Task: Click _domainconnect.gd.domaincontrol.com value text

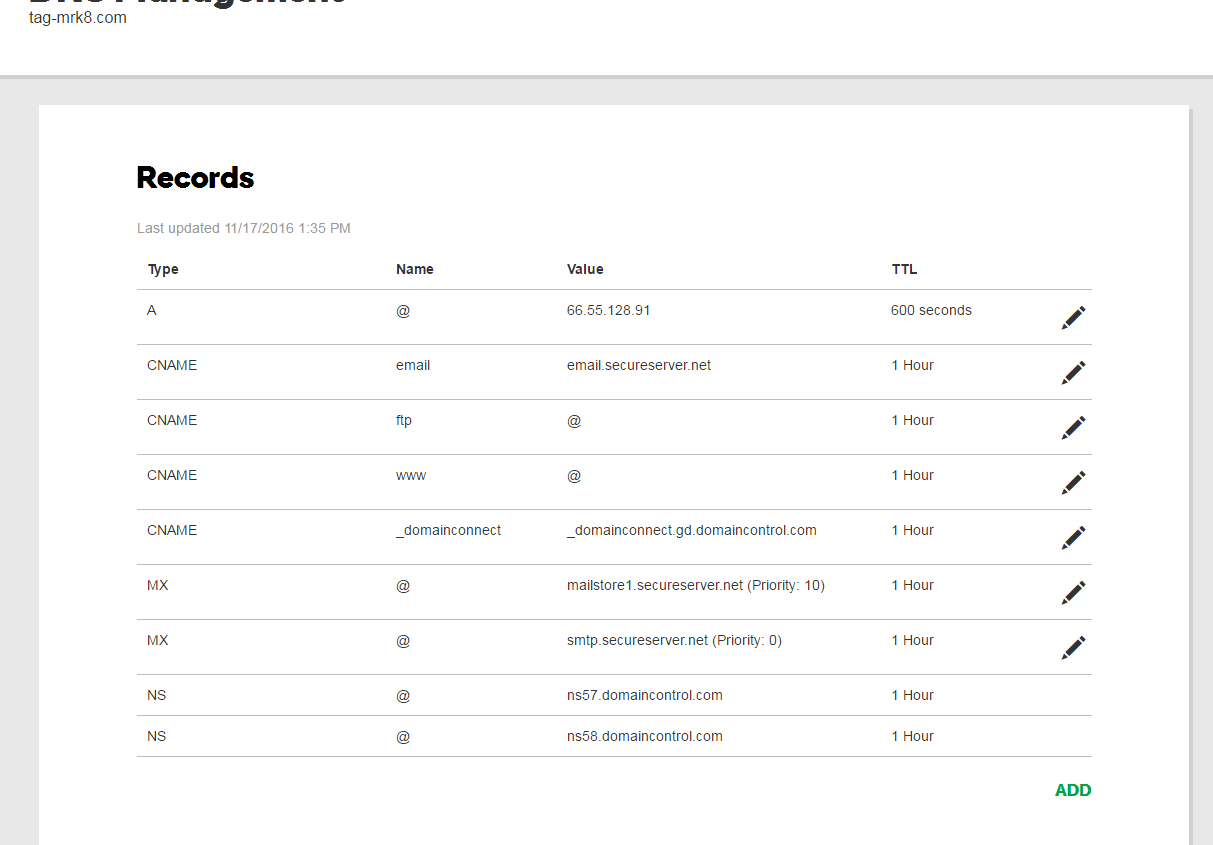Action: point(691,530)
